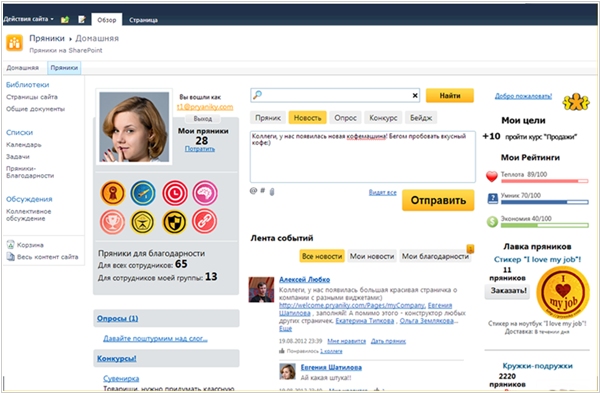Click the blue airplane badge

(x=143, y=193)
